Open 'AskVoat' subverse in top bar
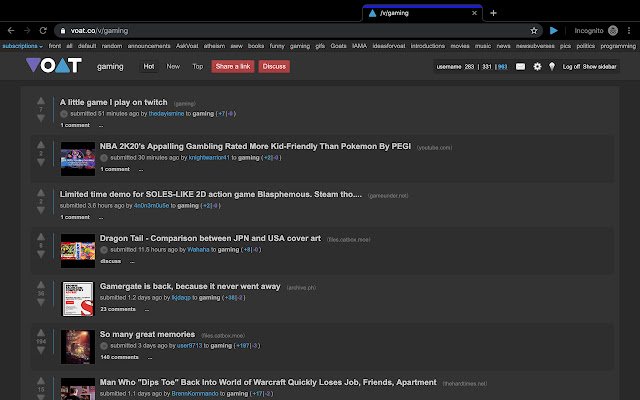Viewport: 640px width, 400px height. click(187, 46)
